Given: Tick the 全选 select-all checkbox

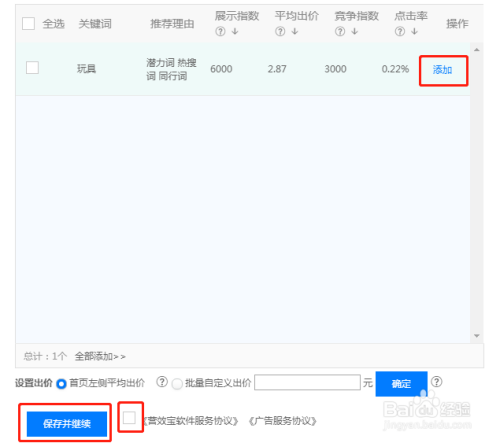Looking at the screenshot, I should click(x=28, y=24).
